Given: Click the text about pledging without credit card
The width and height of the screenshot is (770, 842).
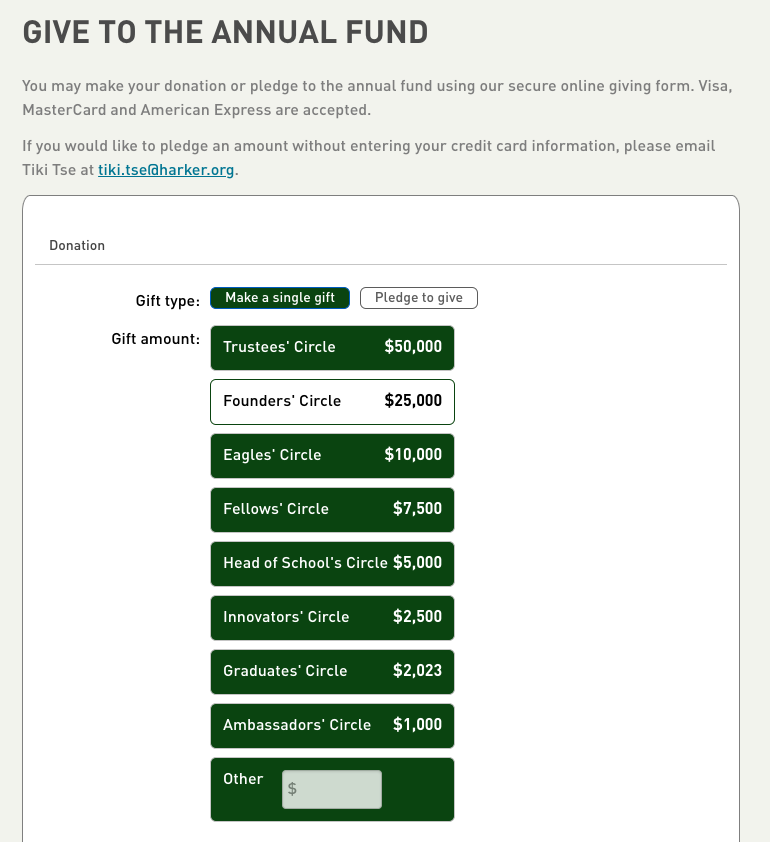Looking at the screenshot, I should 369,158.
